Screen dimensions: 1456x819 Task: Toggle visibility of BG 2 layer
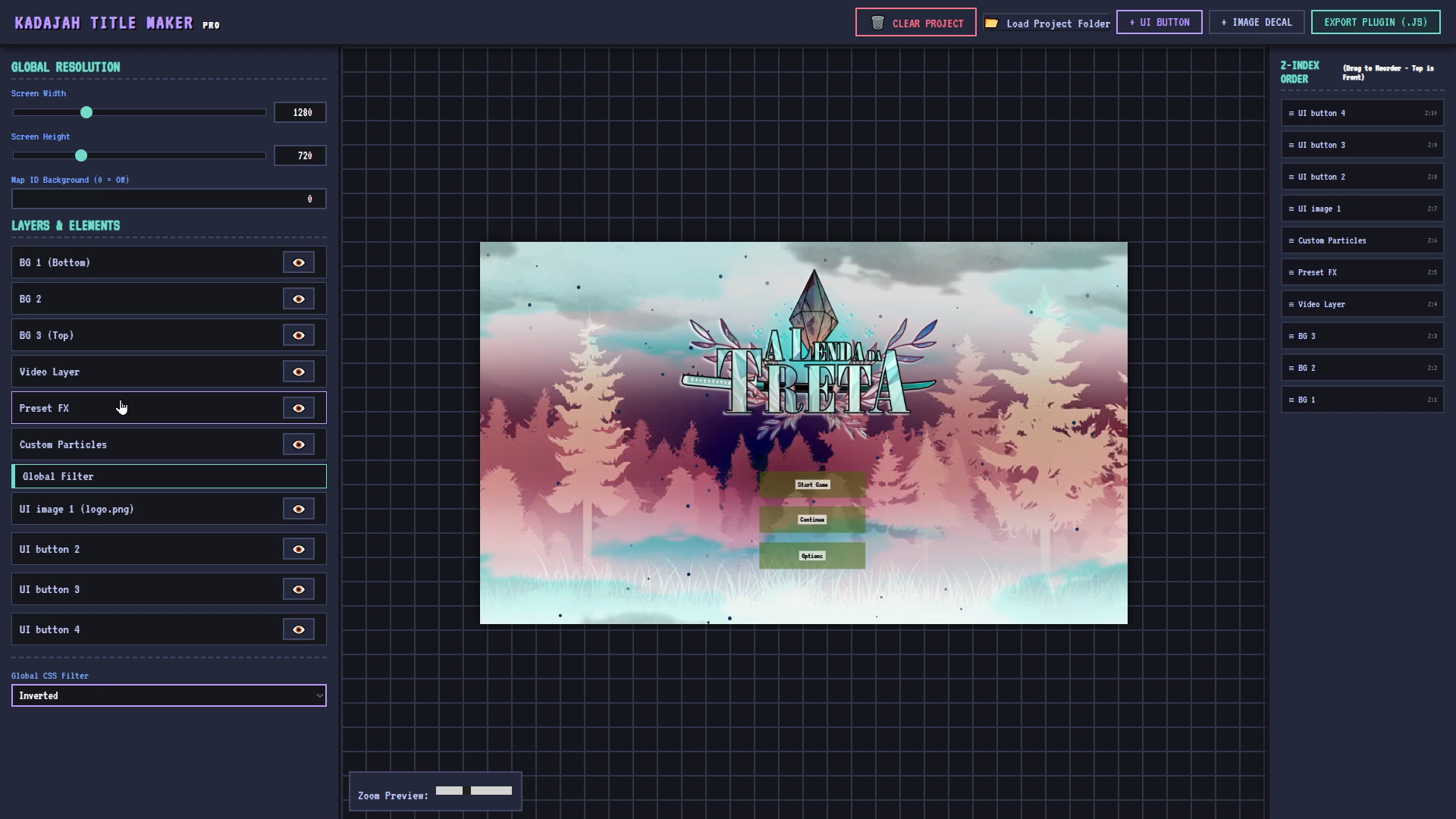pyautogui.click(x=299, y=299)
